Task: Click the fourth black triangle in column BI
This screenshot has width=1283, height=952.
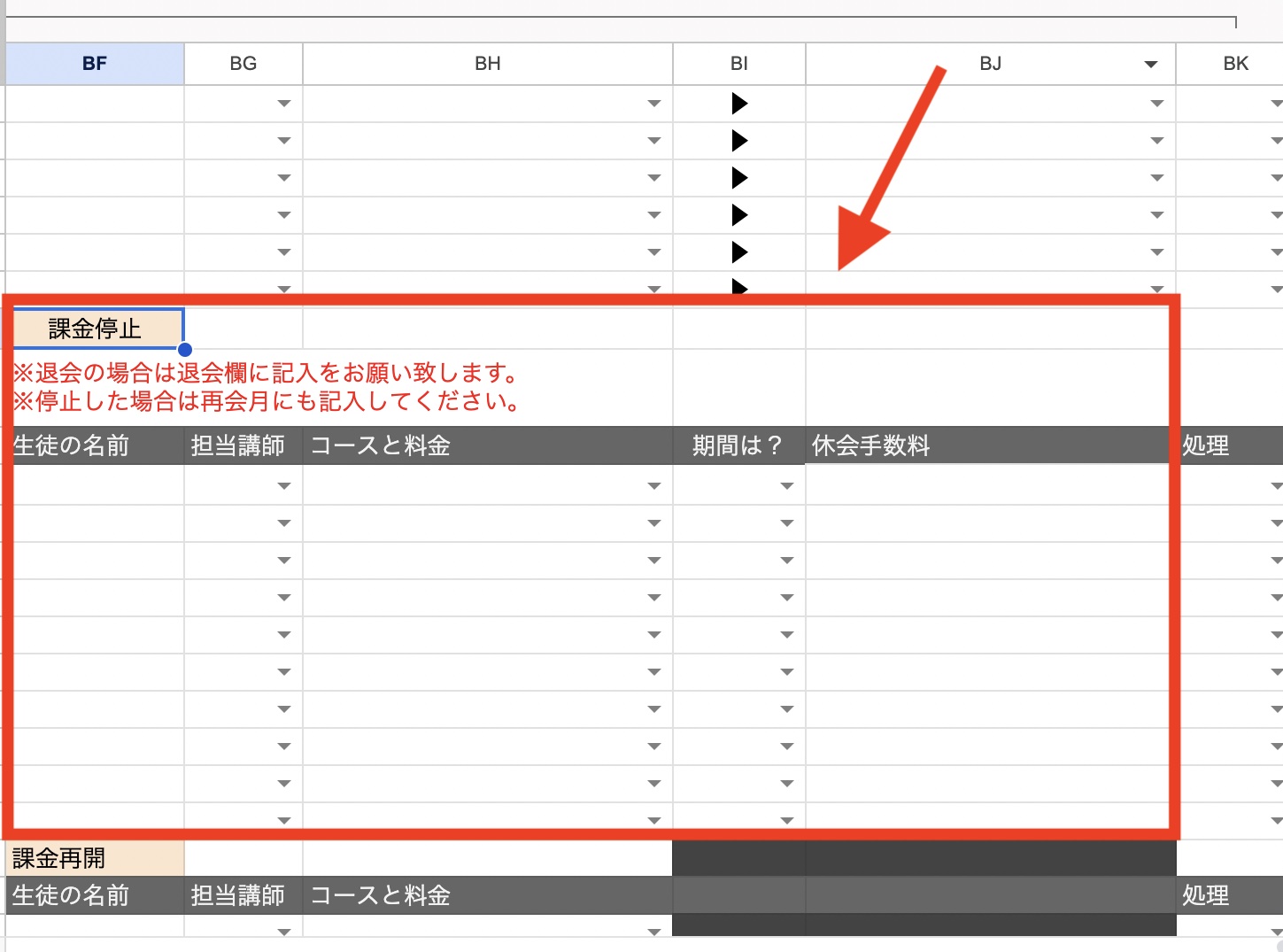Action: (x=739, y=215)
